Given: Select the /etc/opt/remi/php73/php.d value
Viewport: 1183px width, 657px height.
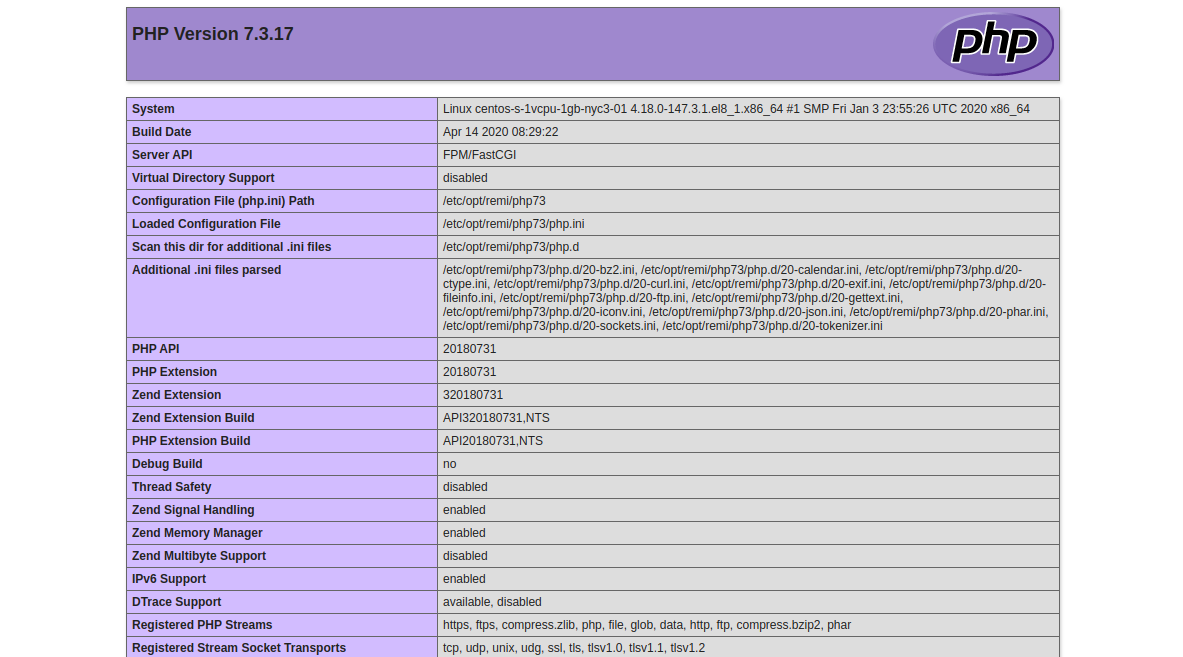Looking at the screenshot, I should (512, 247).
